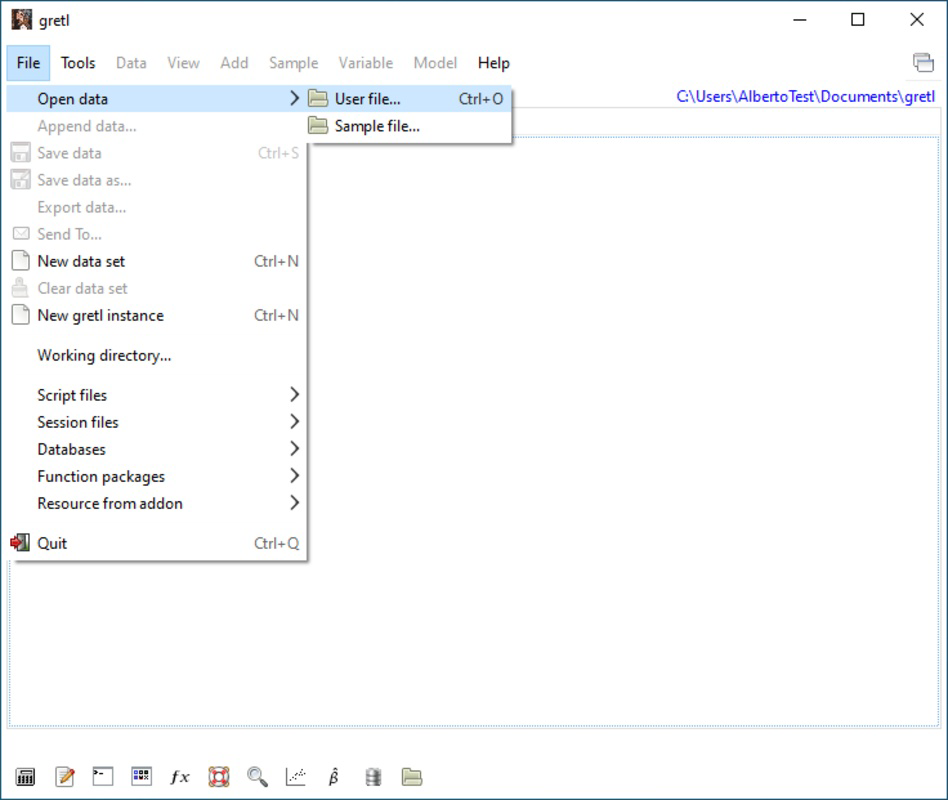Select Resource from addon entry

157,503
